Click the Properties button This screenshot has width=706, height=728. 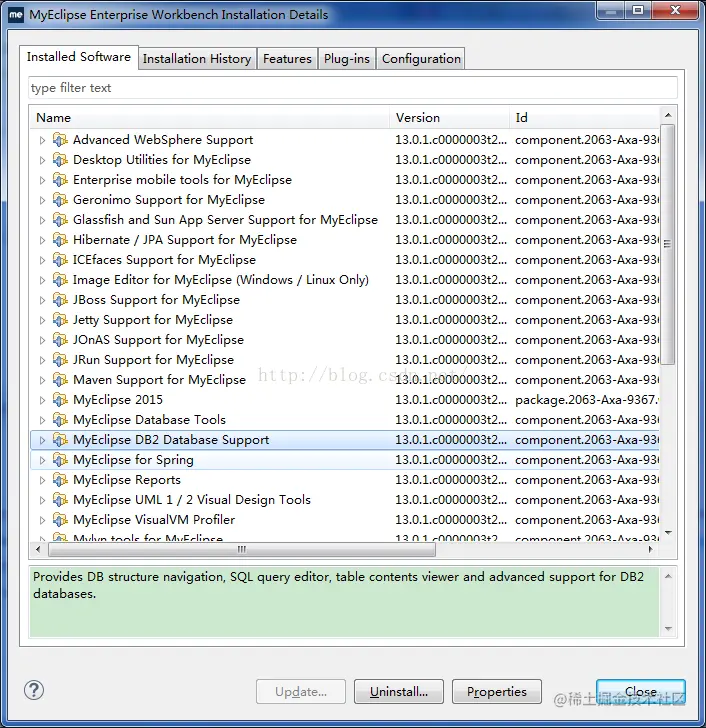pyautogui.click(x=497, y=691)
